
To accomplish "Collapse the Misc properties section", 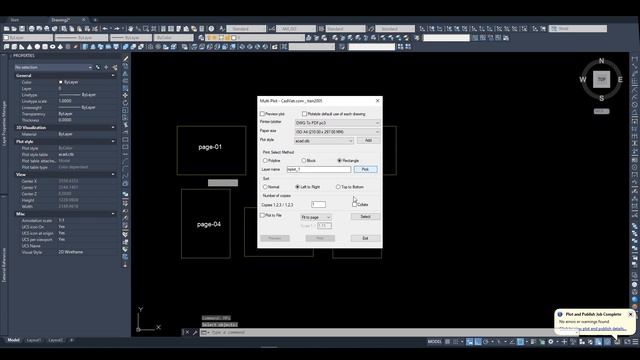I will click(x=113, y=214).
